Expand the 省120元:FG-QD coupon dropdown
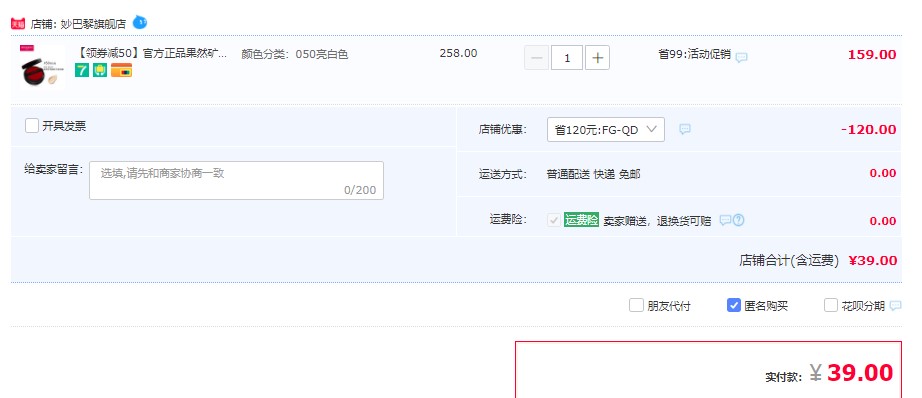The height and width of the screenshot is (398, 922). click(606, 129)
